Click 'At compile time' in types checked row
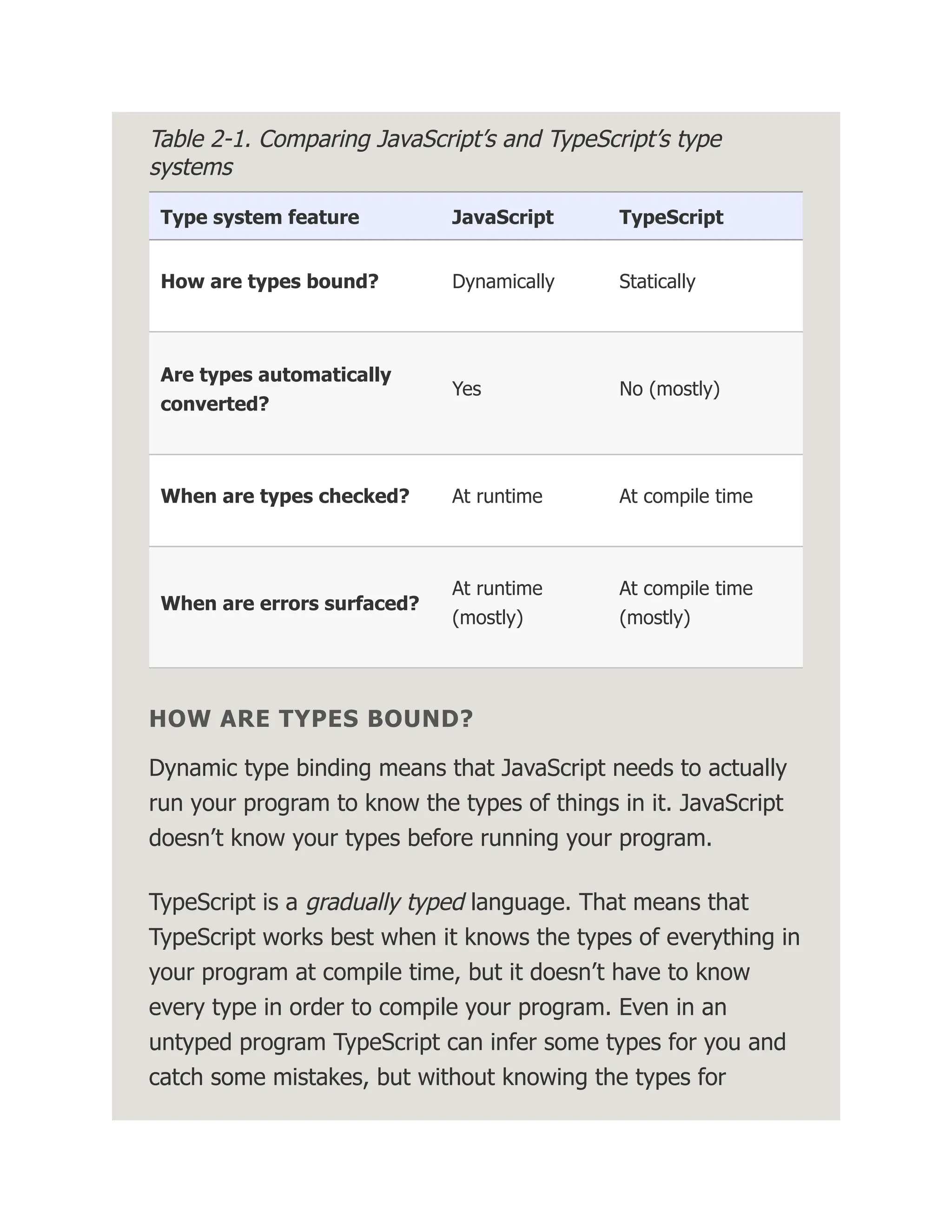This screenshot has width=952, height=1232. [685, 497]
